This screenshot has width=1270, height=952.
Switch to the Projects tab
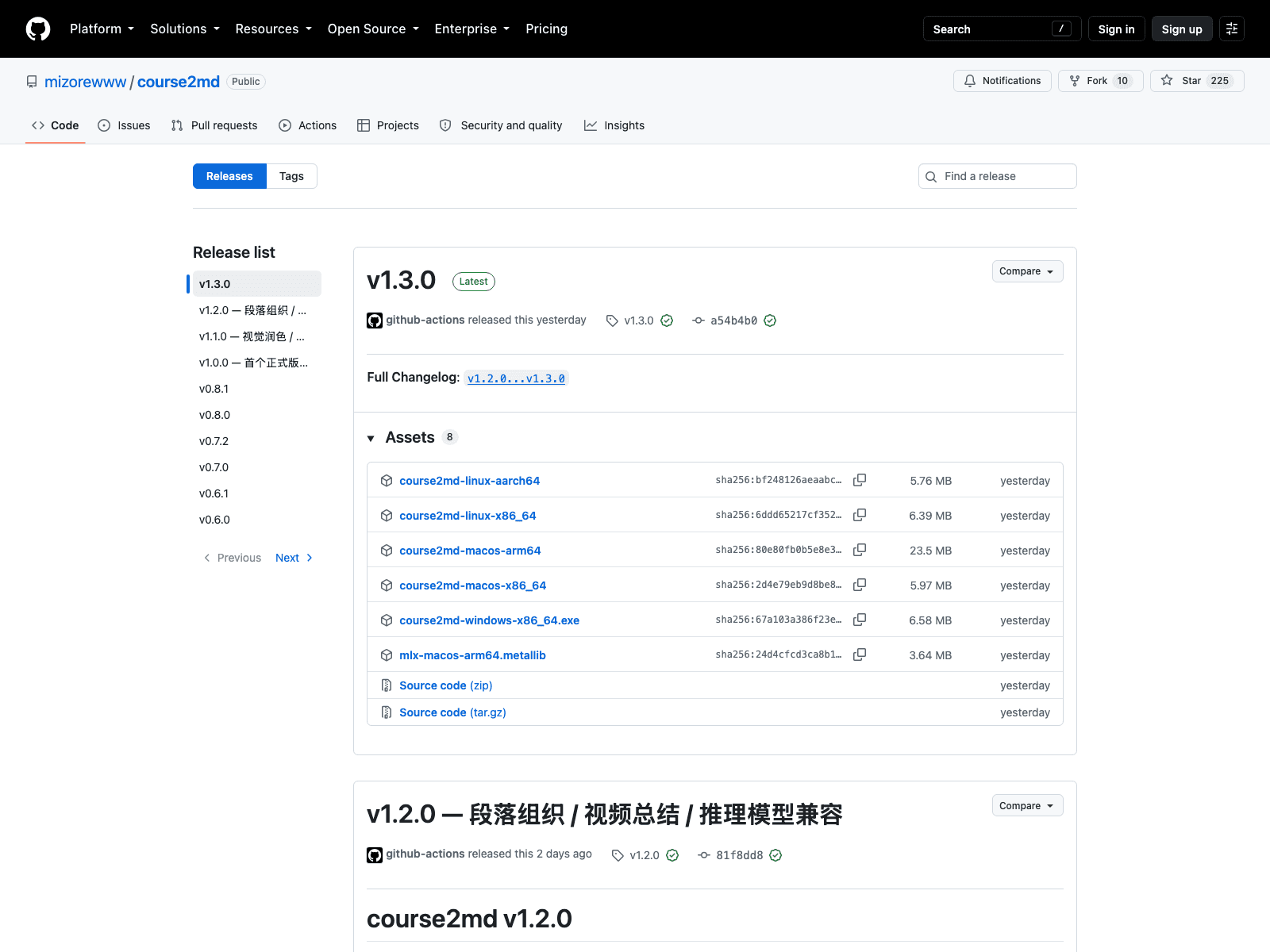[x=388, y=125]
